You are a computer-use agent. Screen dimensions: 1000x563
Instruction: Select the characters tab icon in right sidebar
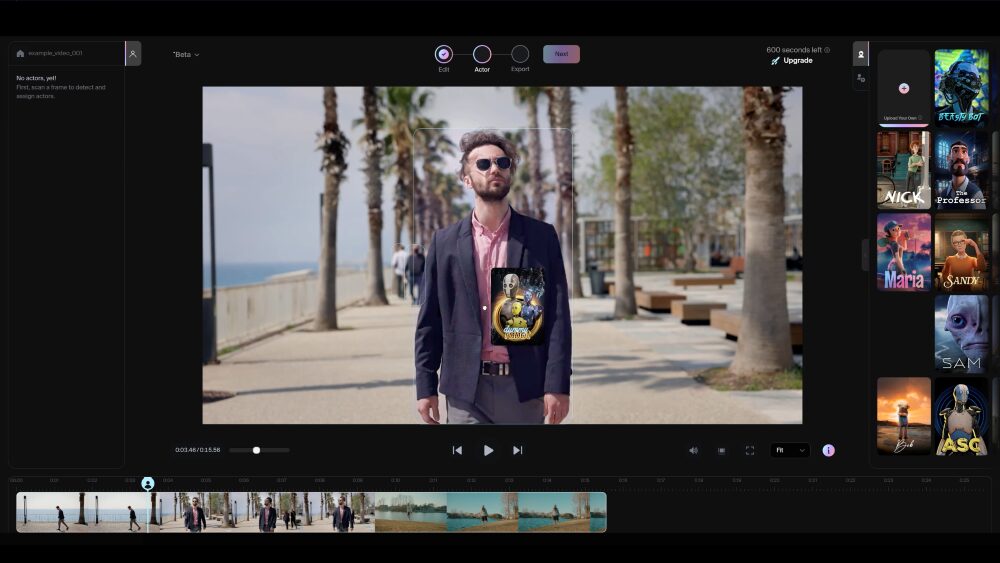(860, 54)
